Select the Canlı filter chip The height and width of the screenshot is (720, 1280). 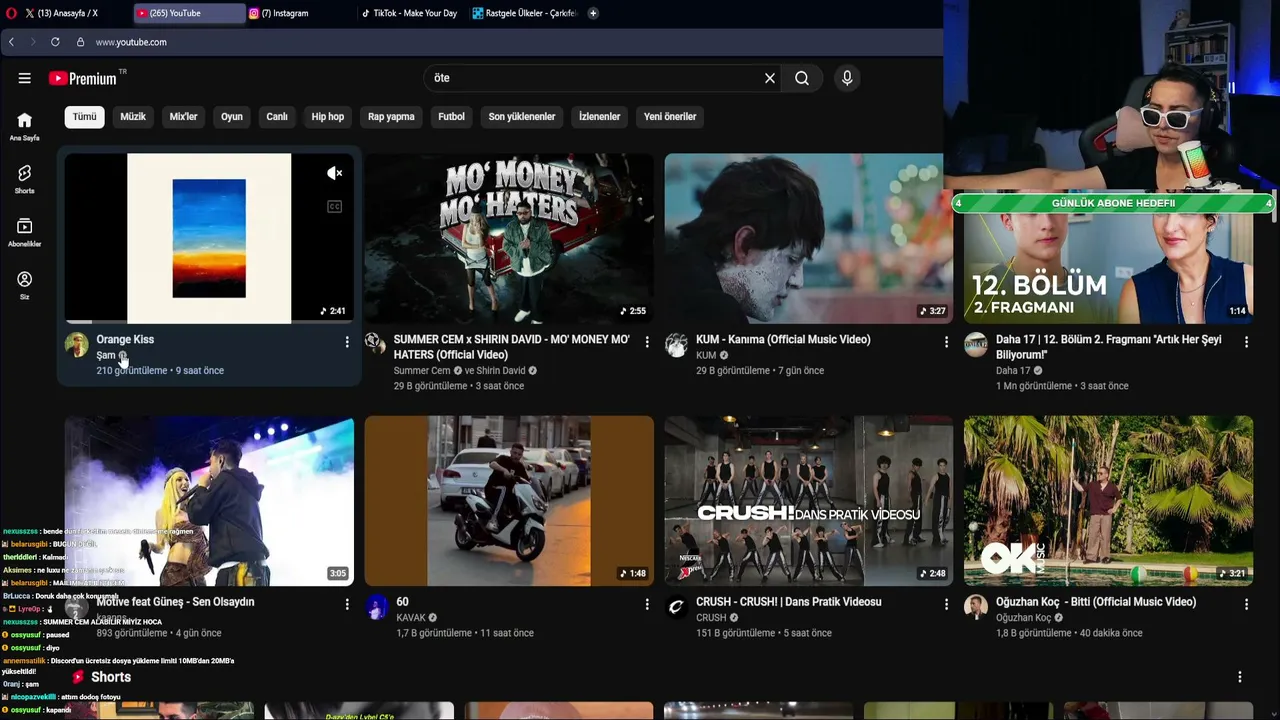(x=277, y=117)
